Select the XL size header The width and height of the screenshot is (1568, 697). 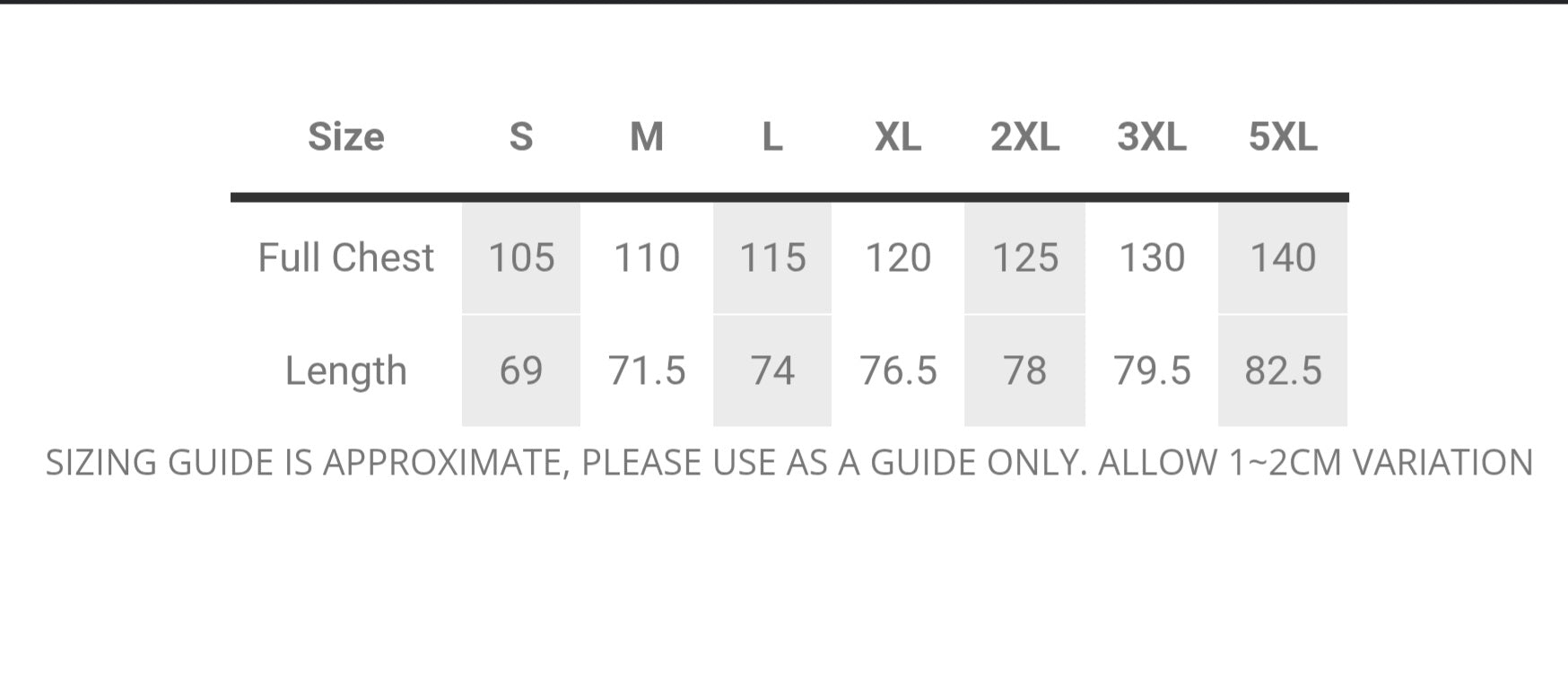click(898, 137)
